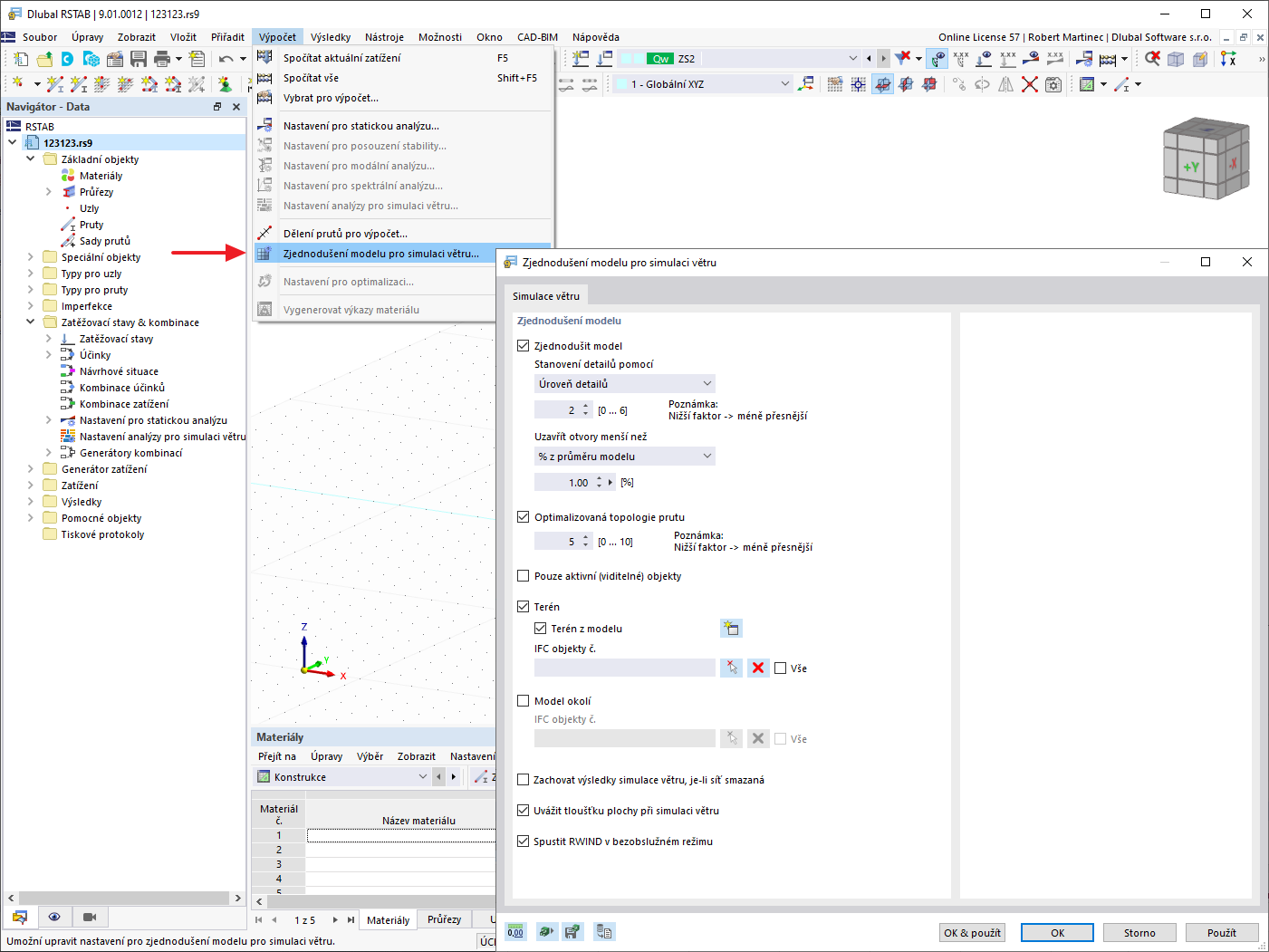Enable Pouze aktivní (viditelné) objekty

[524, 575]
